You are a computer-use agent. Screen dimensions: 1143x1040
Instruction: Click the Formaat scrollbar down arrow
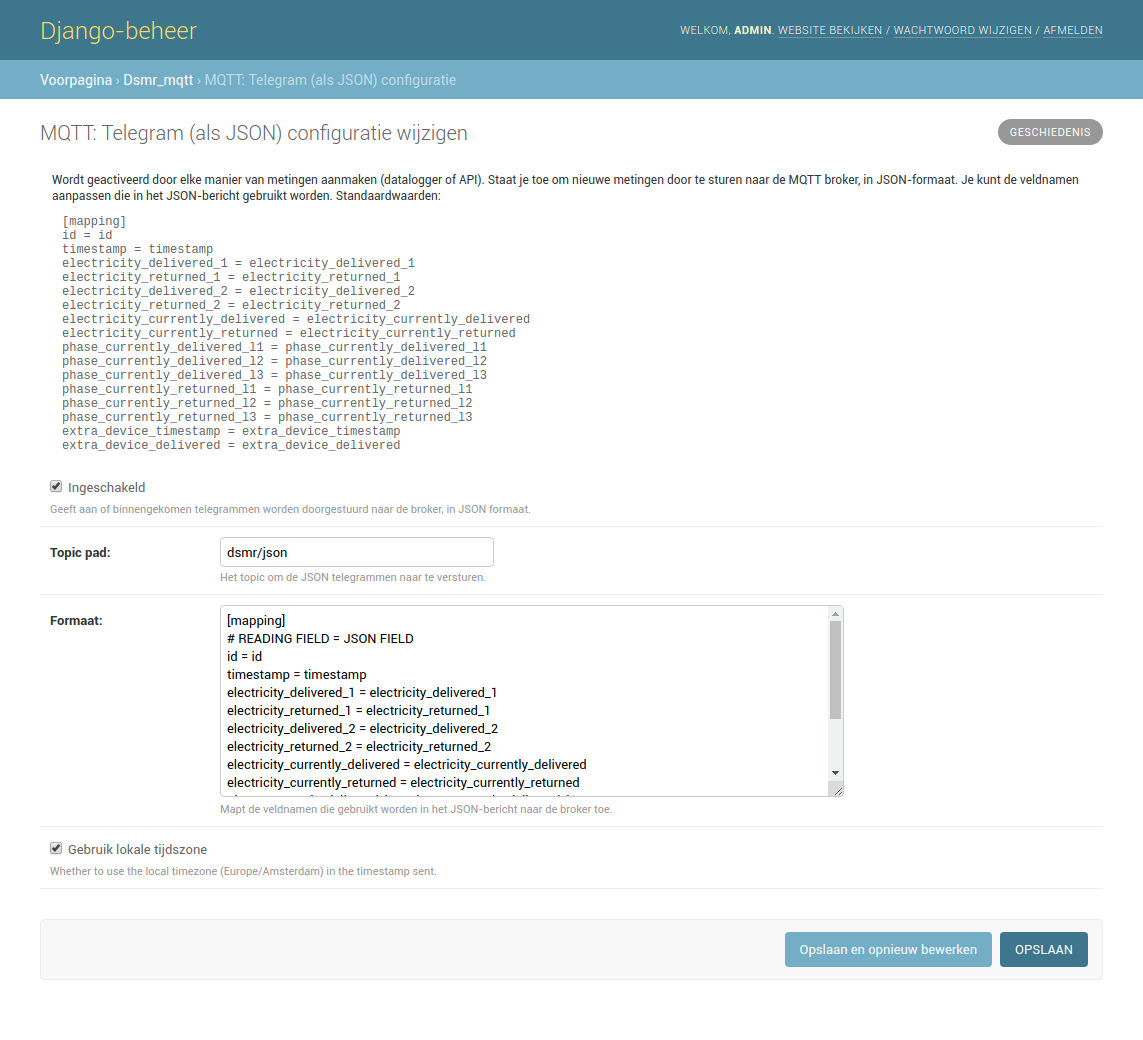tap(835, 773)
